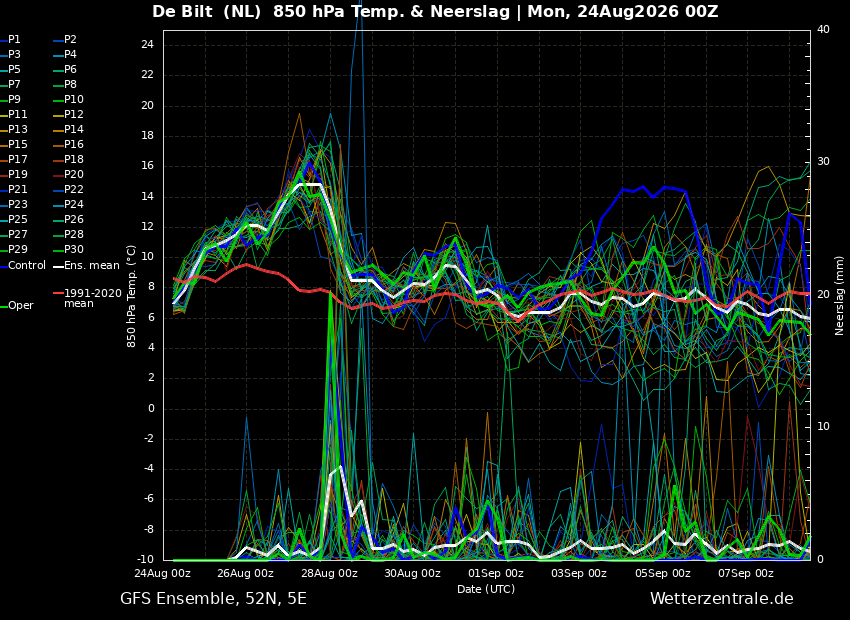The image size is (850, 620).
Task: Click the '24' temperature axis tick label
Action: pyautogui.click(x=147, y=44)
